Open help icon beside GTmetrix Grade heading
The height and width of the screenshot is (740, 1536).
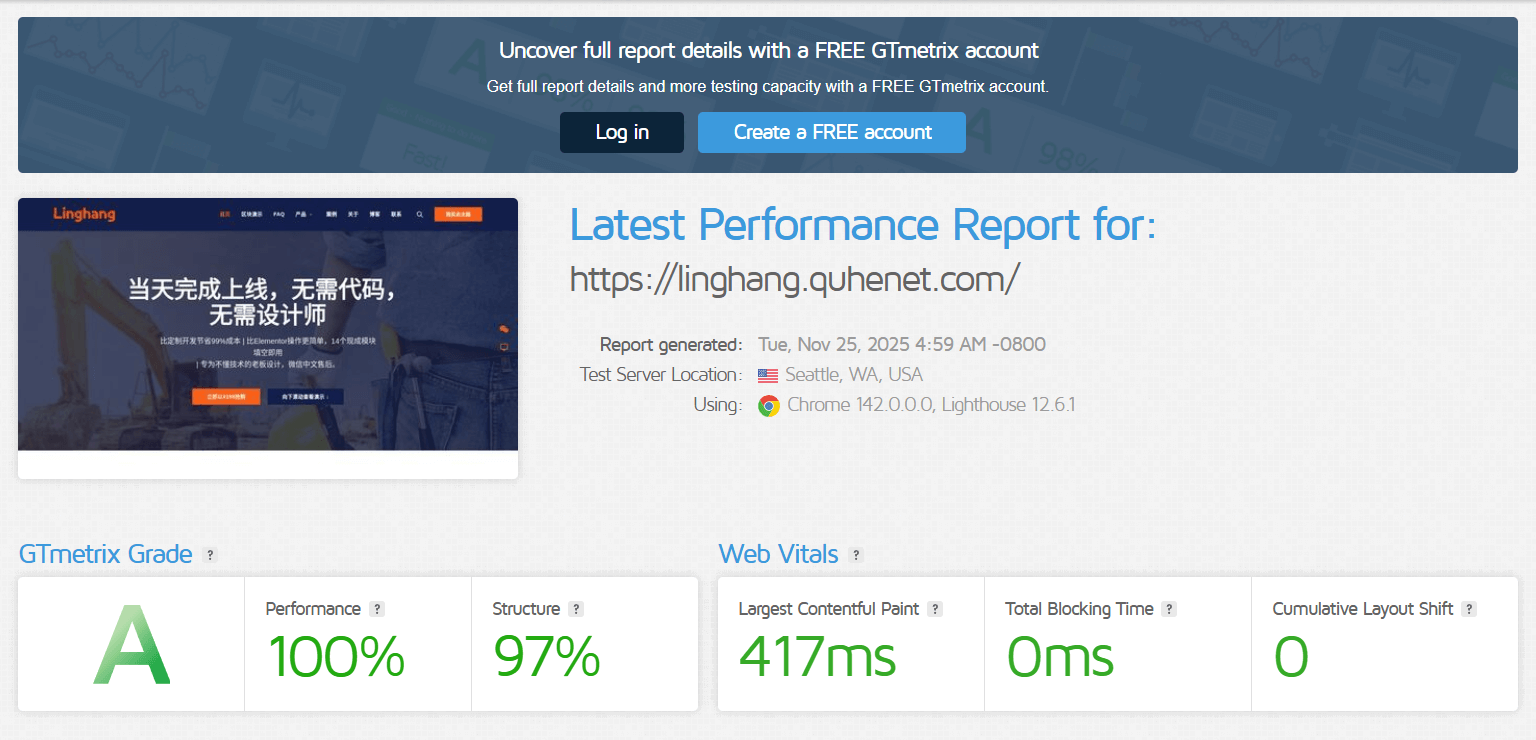[209, 555]
